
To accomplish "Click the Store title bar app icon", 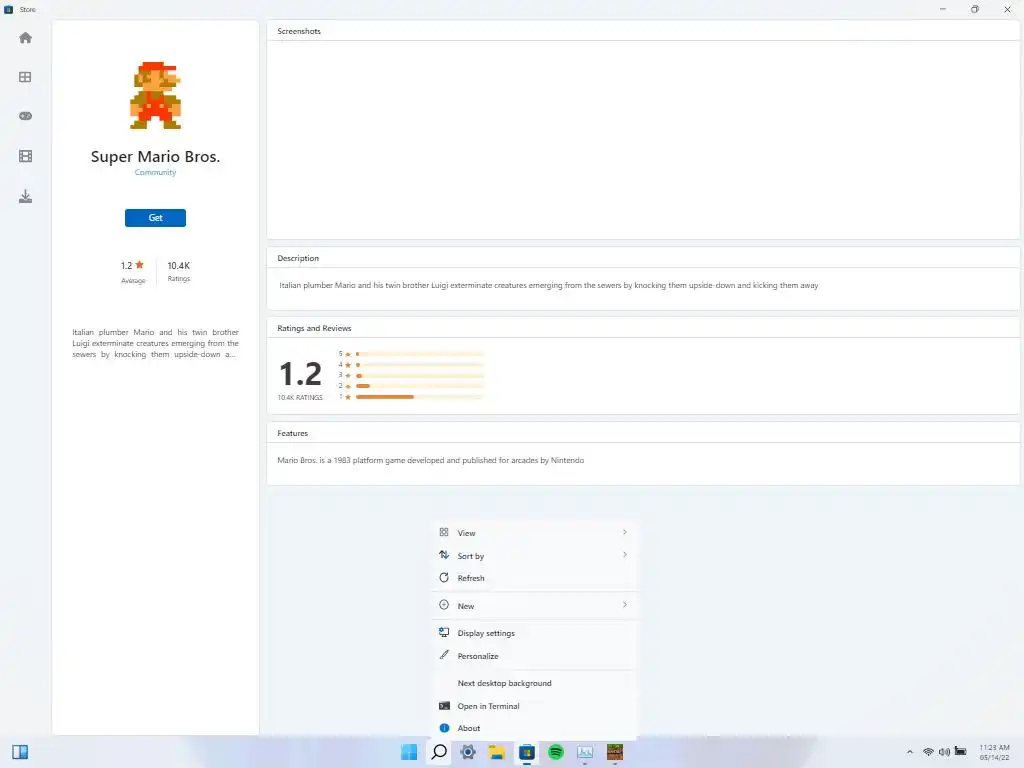I will pyautogui.click(x=8, y=9).
